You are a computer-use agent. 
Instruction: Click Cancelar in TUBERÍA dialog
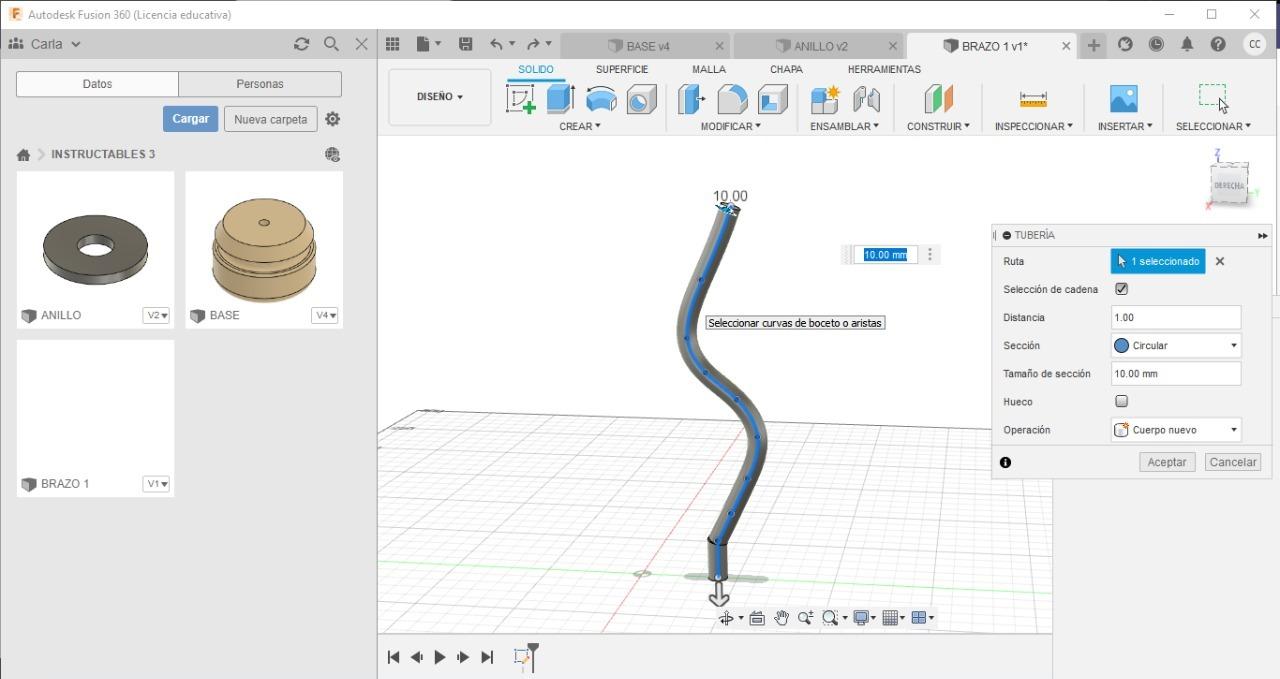click(x=1232, y=462)
